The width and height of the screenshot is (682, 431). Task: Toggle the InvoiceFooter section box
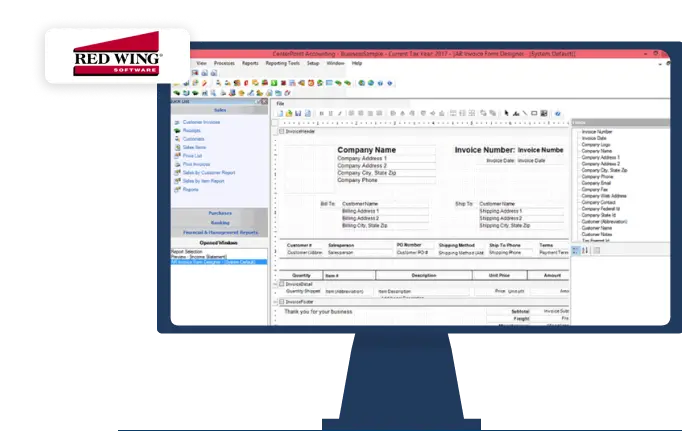[282, 301]
